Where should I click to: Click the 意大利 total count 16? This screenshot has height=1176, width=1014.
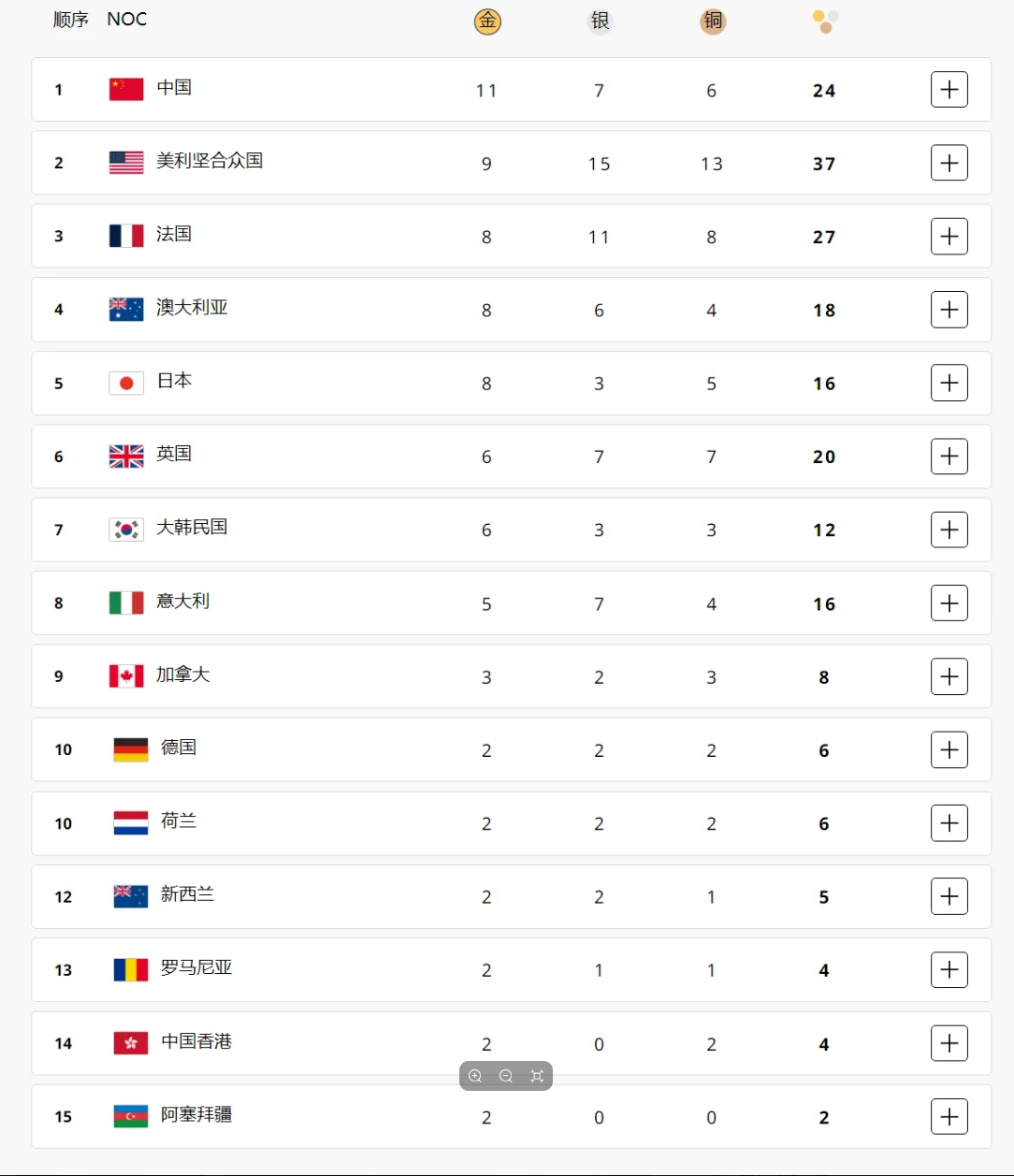824,604
